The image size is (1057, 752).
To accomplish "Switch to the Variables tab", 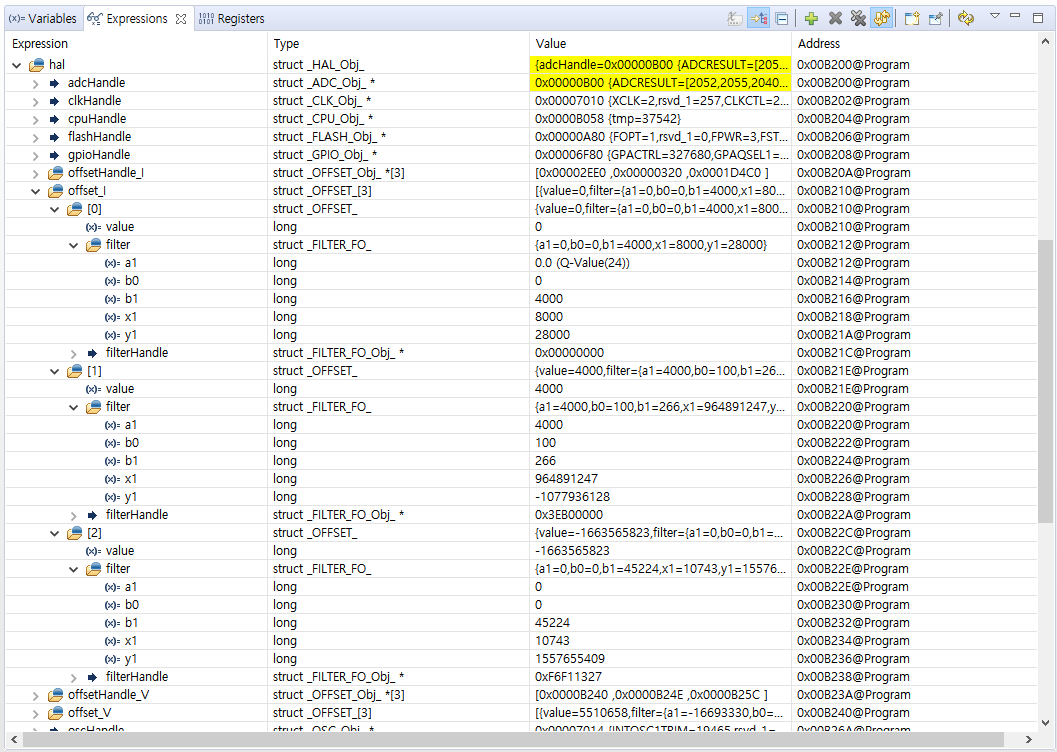I will tap(43, 18).
